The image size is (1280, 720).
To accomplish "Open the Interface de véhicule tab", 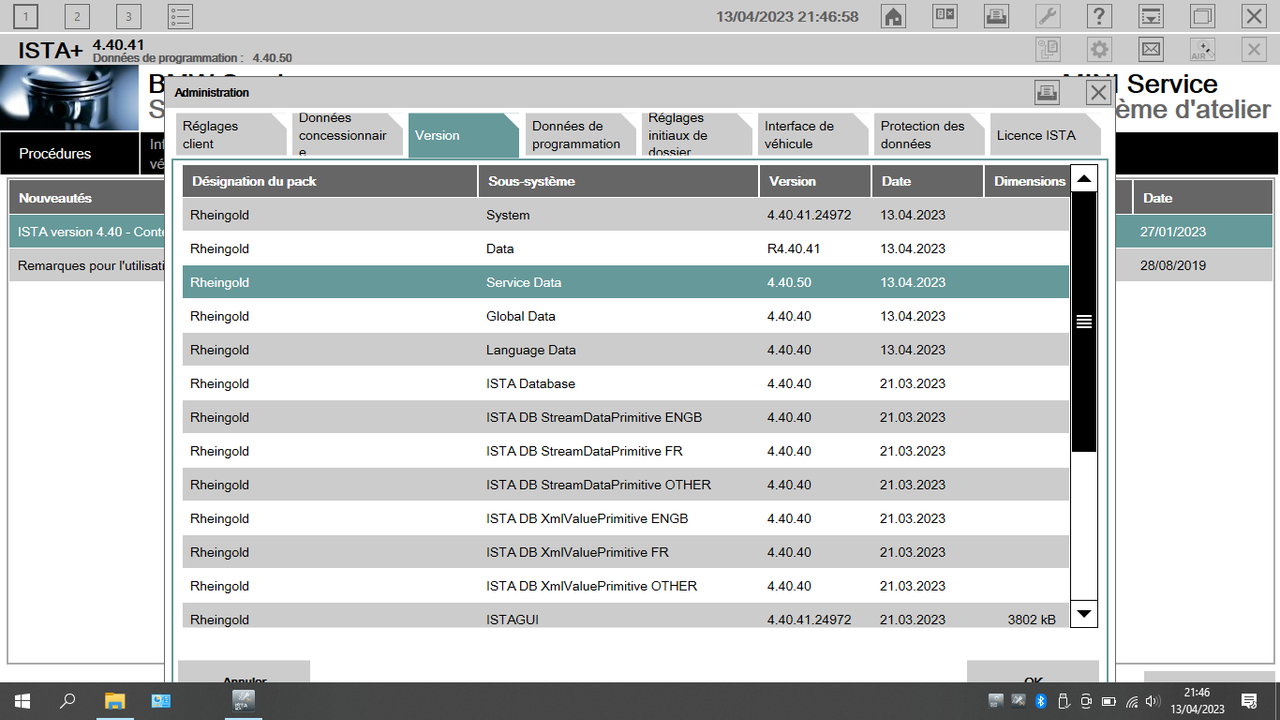I will coord(813,135).
